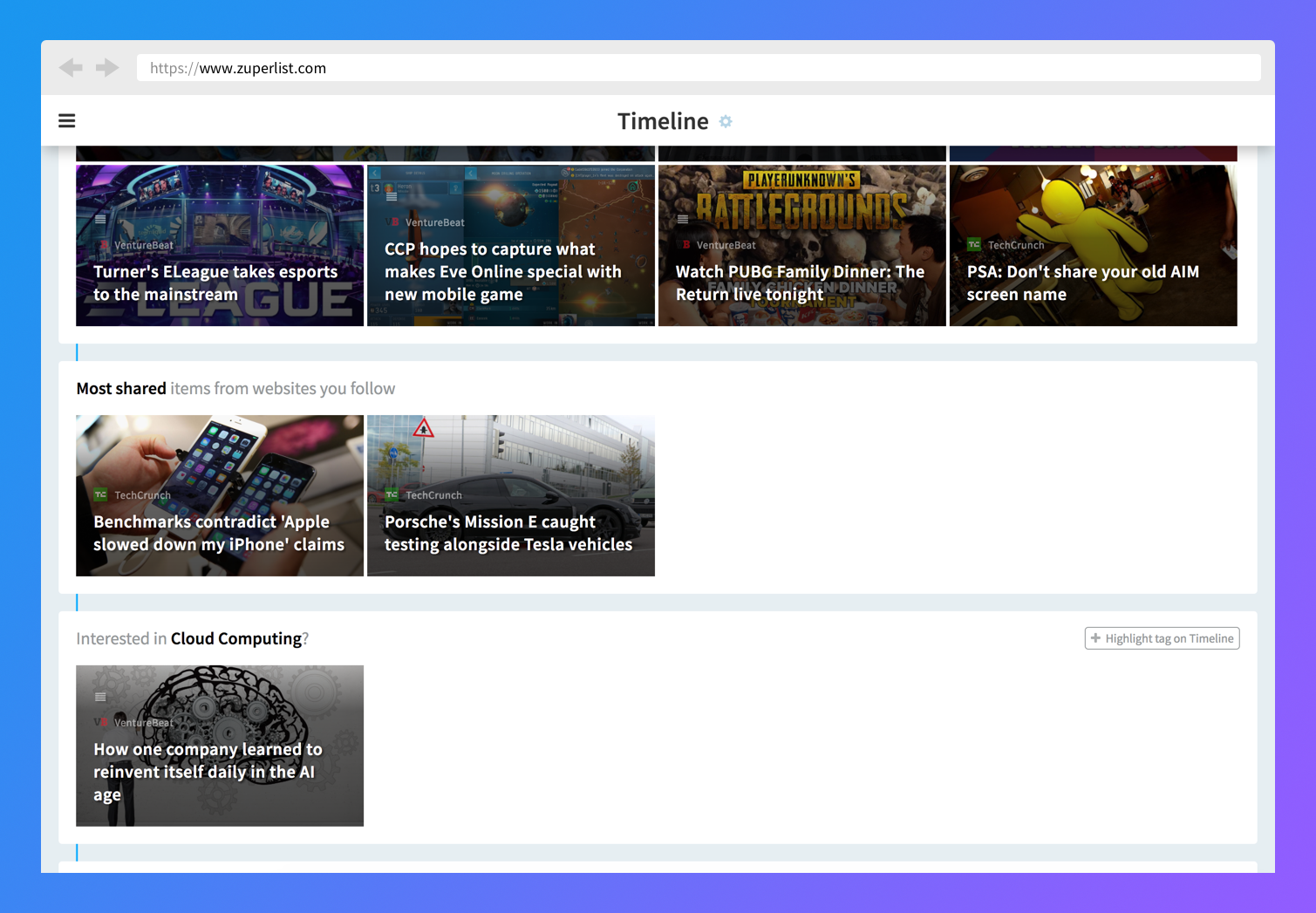Open Timeline settings via the gear icon
Viewport: 1316px width, 913px height.
pos(726,121)
